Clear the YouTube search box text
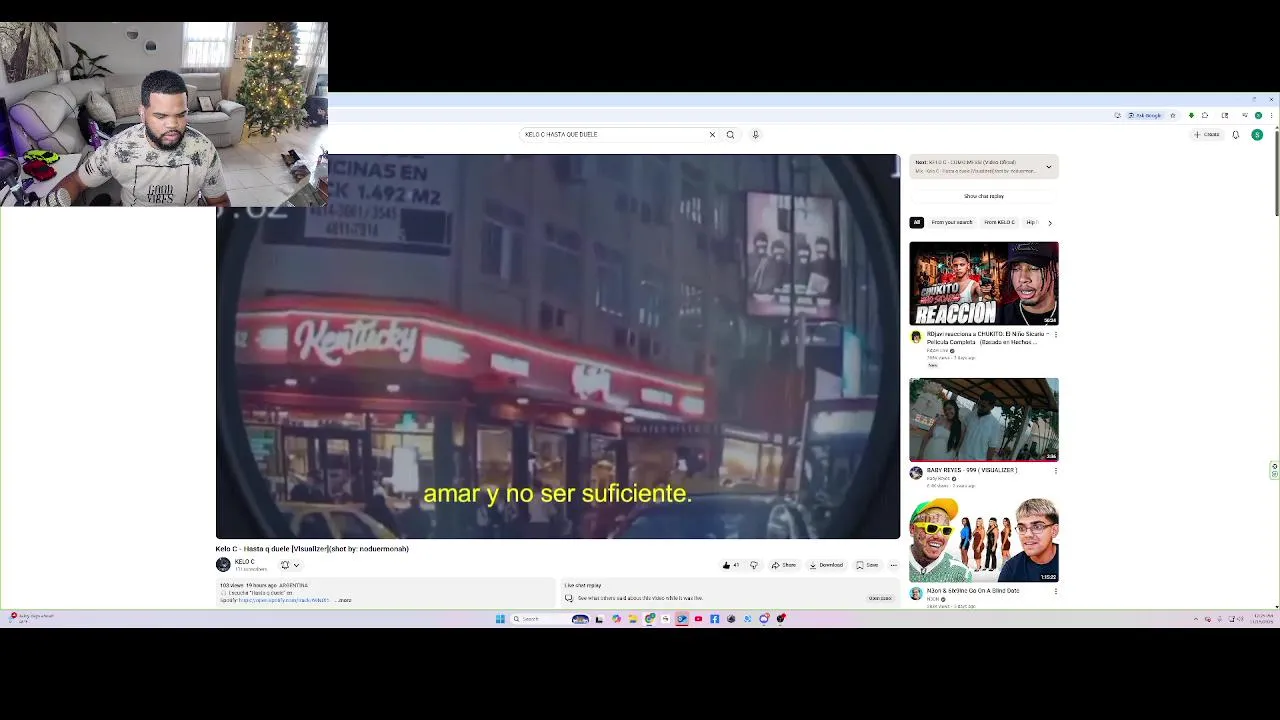 (712, 134)
